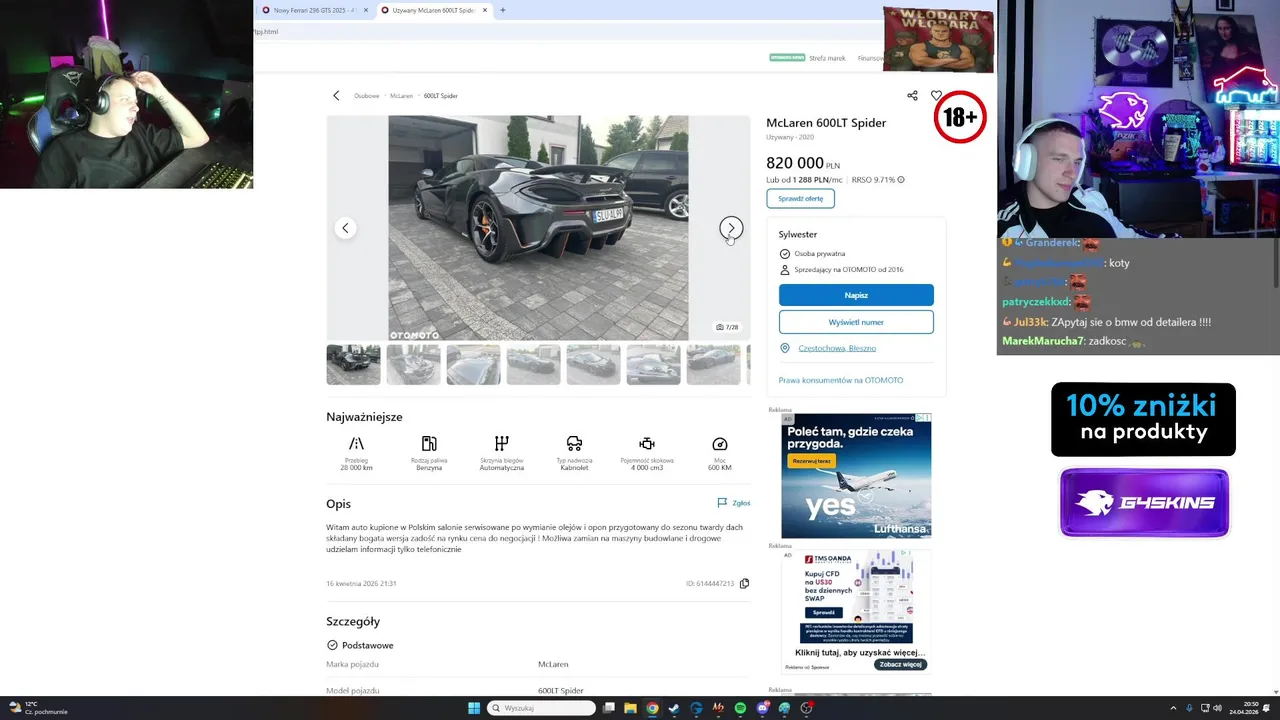Open the Częstochowa, Błeszno location link
The width and height of the screenshot is (1280, 720).
pos(837,348)
